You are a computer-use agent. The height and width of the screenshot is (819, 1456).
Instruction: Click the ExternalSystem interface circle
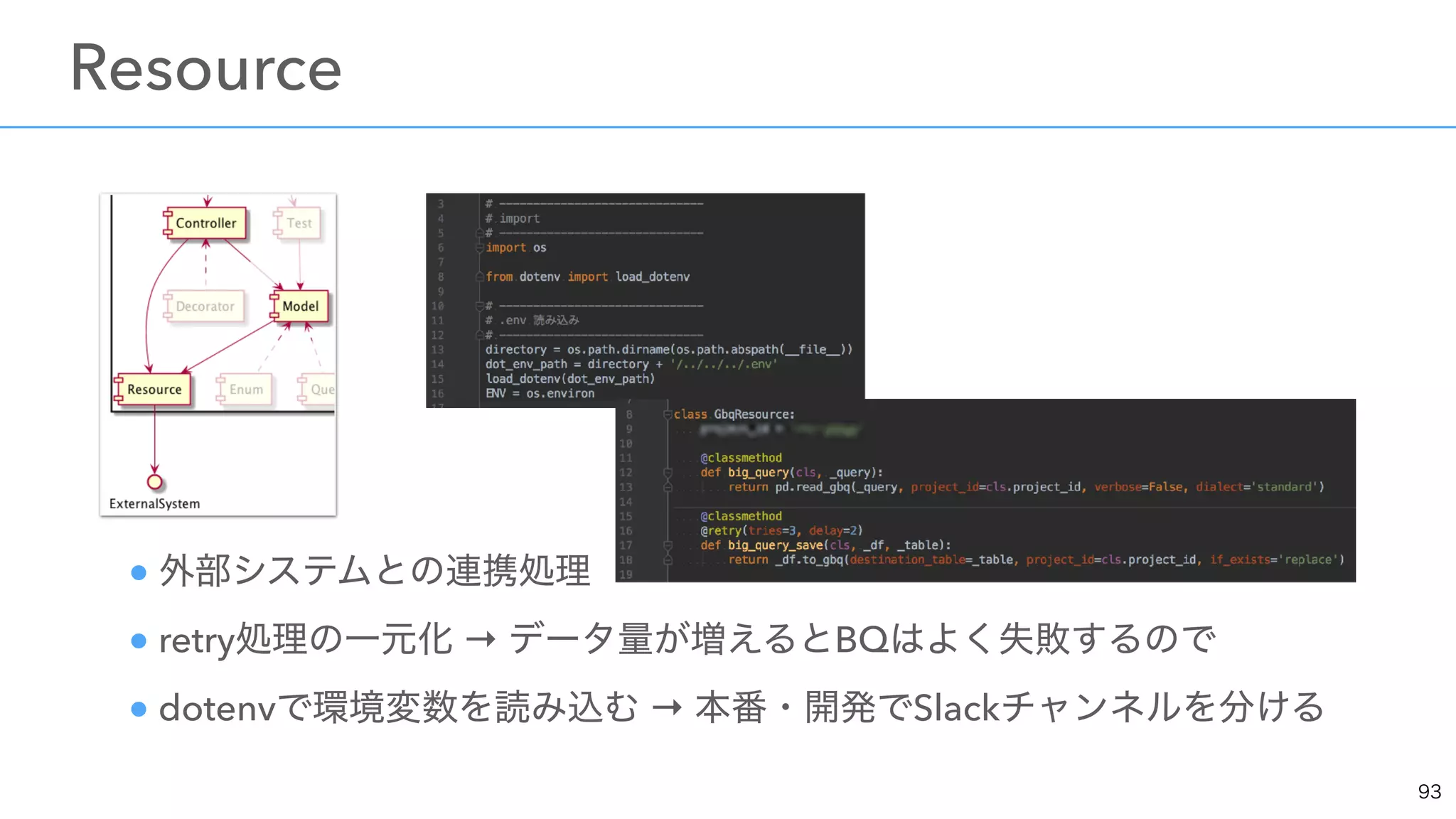tap(154, 482)
